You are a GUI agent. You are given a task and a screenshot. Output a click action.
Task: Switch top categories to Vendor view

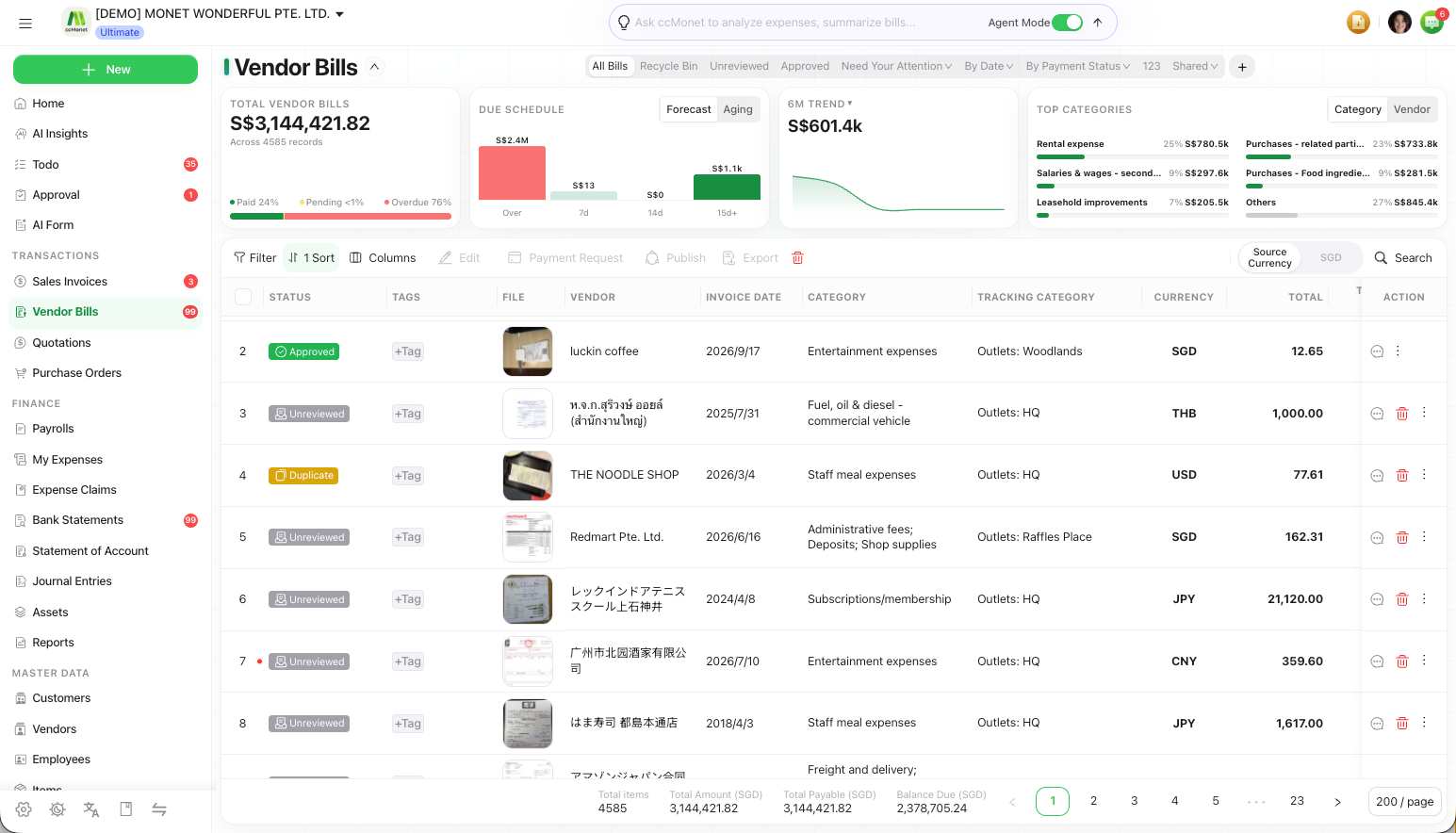pos(1412,109)
